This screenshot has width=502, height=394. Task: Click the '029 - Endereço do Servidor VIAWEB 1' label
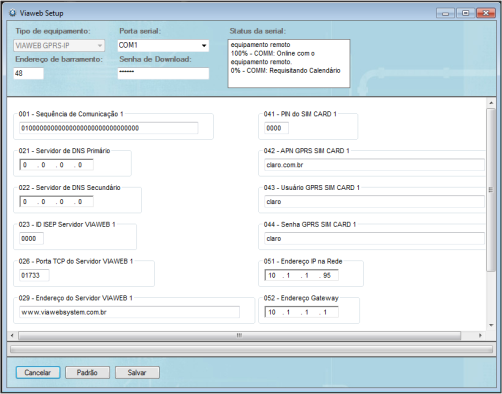coord(76,298)
